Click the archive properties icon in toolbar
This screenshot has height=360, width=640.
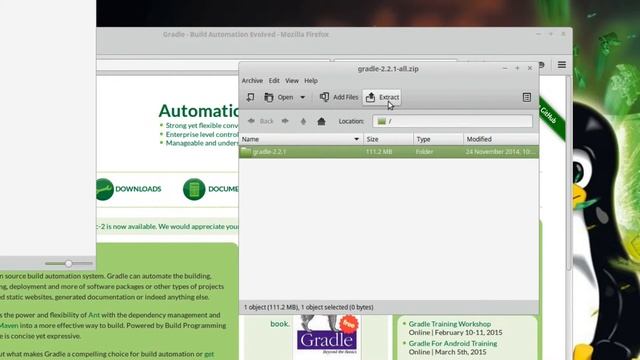pyautogui.click(x=527, y=97)
